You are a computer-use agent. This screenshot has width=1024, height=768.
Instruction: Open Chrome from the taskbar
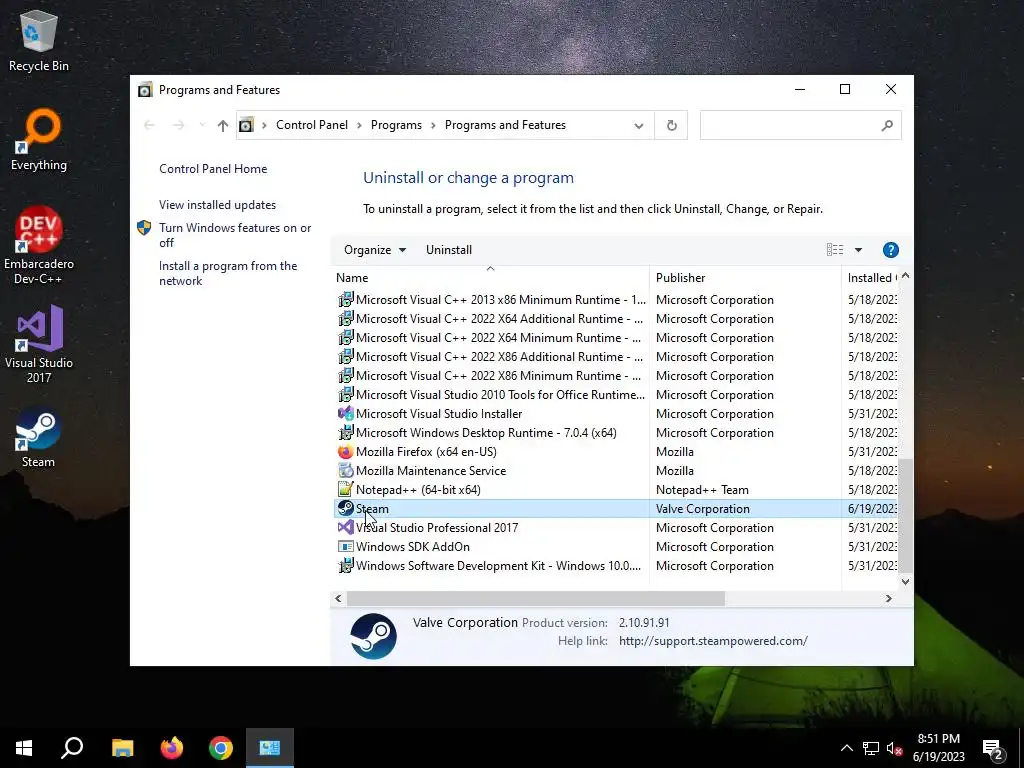point(221,748)
